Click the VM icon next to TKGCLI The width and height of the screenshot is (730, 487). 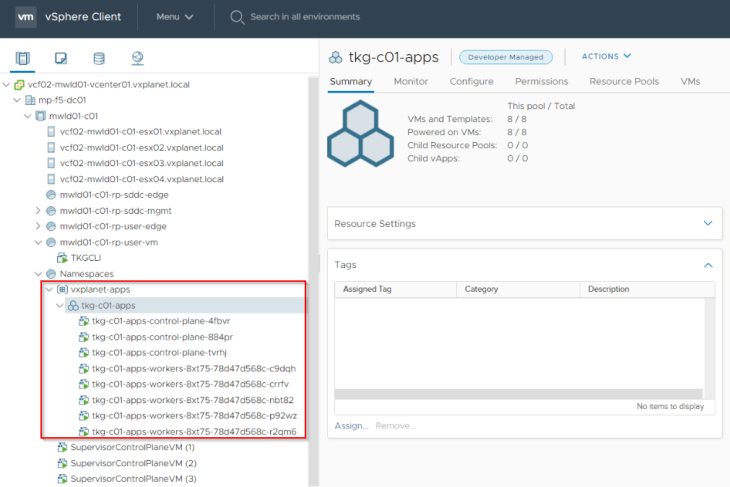[62, 258]
